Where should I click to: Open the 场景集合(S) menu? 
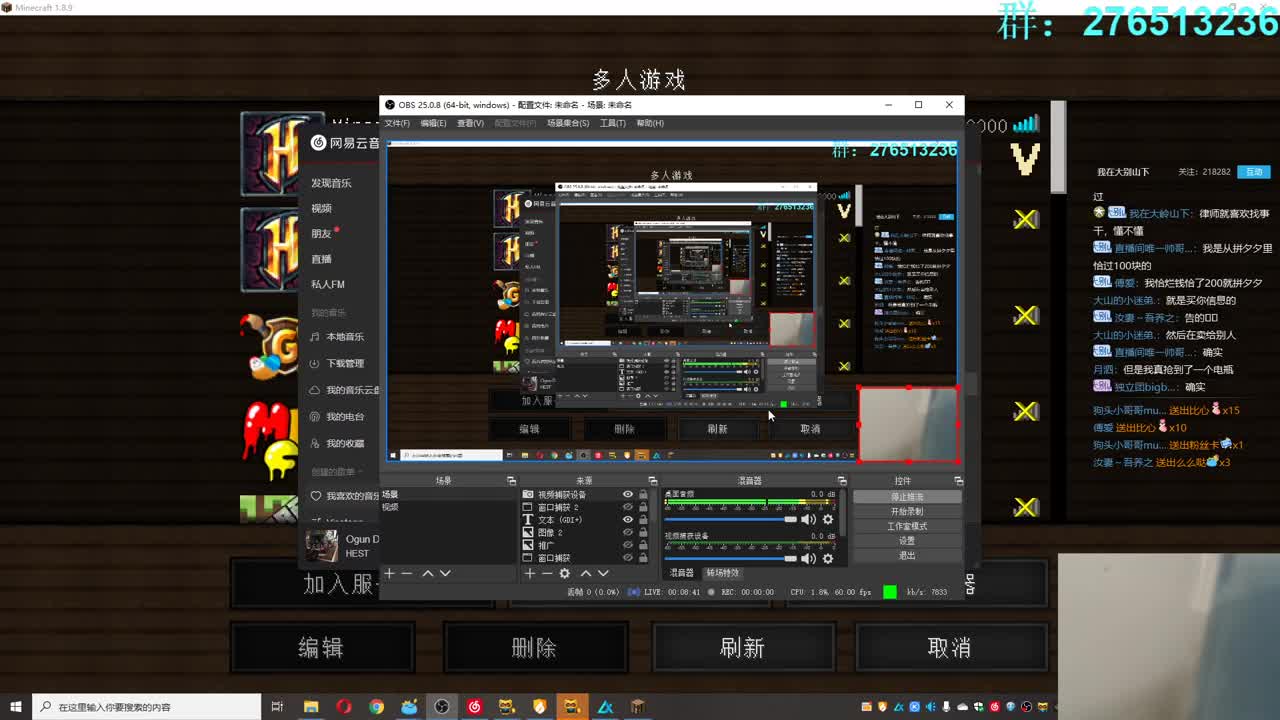(x=568, y=123)
